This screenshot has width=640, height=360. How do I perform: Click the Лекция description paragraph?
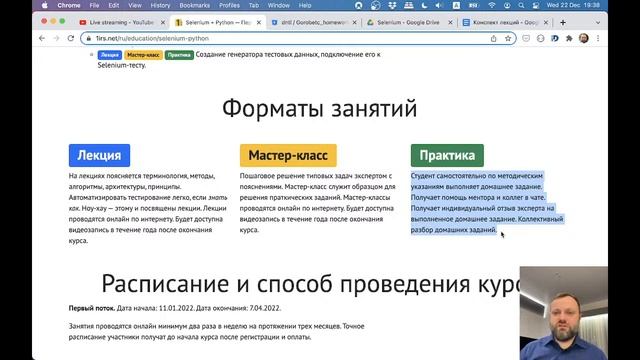coord(148,208)
